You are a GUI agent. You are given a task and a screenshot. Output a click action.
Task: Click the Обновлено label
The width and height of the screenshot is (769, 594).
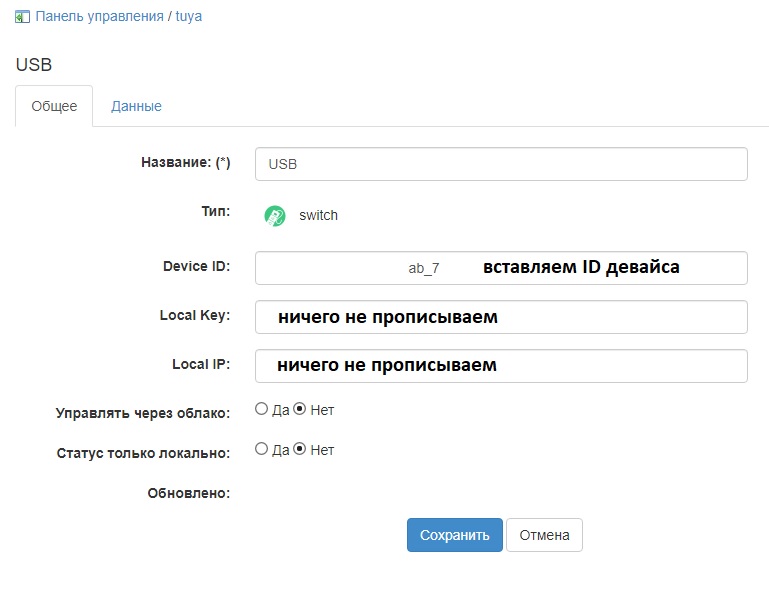(189, 493)
